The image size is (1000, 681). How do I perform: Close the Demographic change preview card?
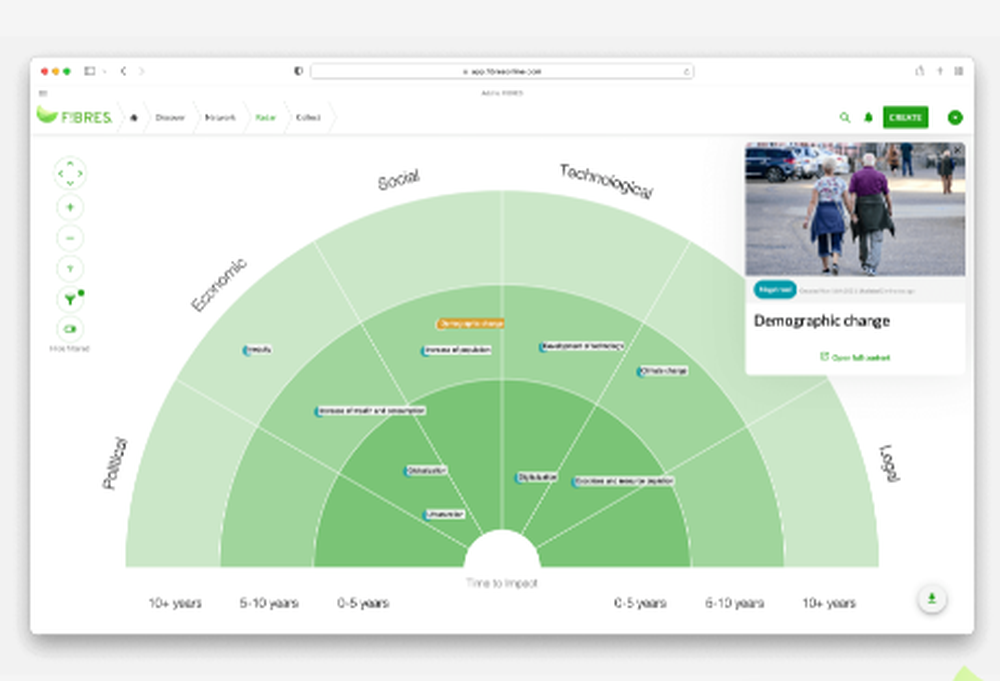point(957,150)
